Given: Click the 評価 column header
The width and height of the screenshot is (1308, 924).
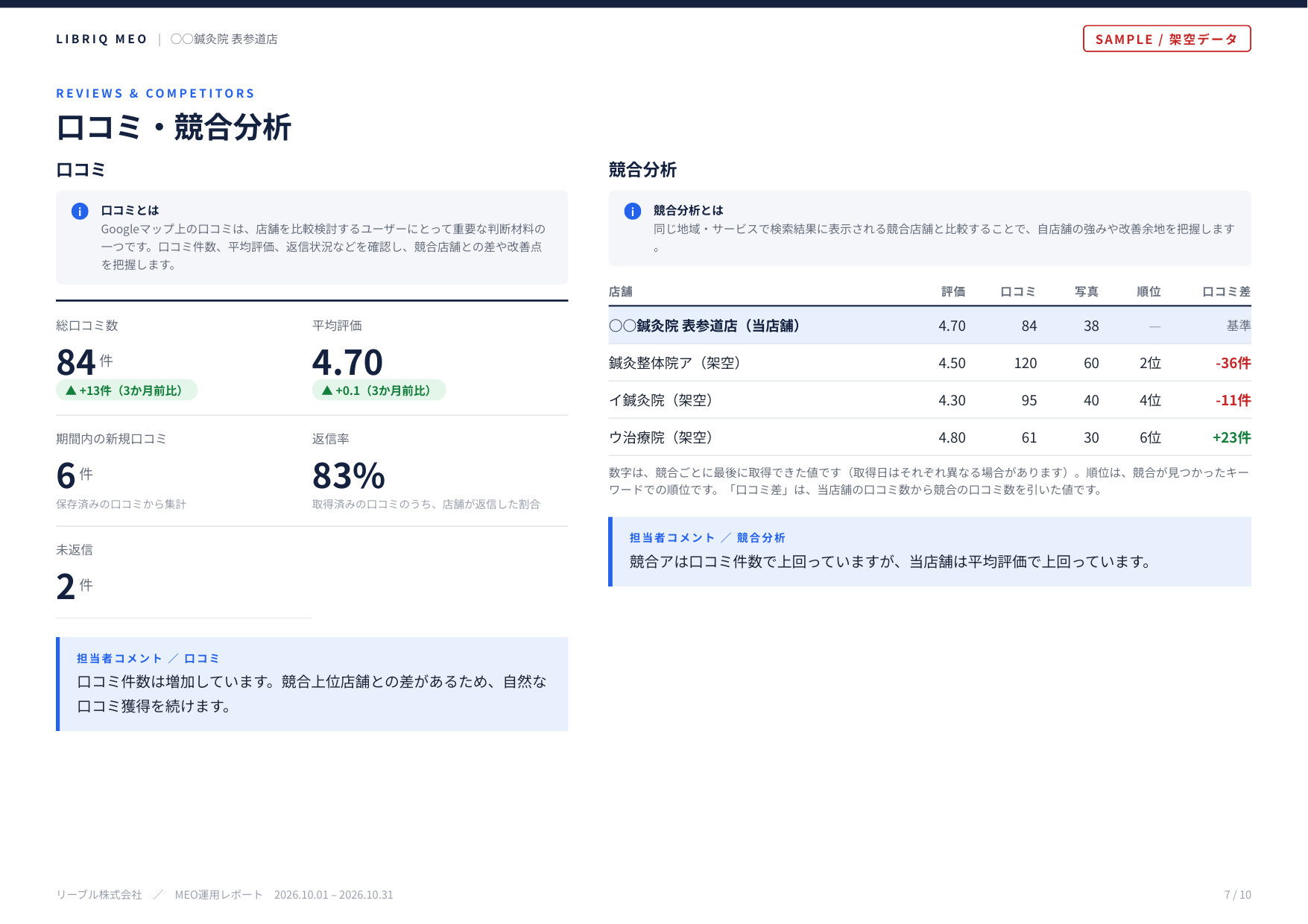Looking at the screenshot, I should pyautogui.click(x=953, y=291).
